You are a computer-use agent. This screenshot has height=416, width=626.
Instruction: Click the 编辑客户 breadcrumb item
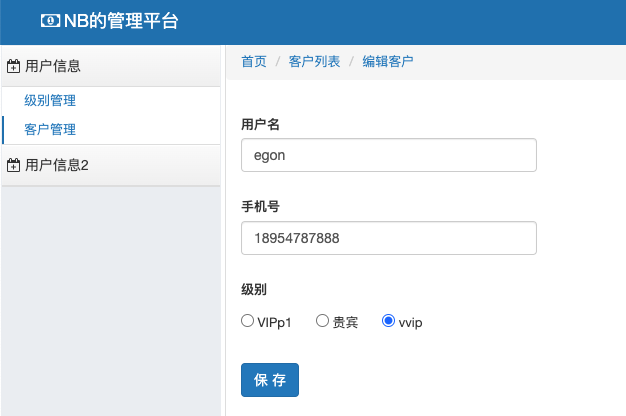pos(388,62)
